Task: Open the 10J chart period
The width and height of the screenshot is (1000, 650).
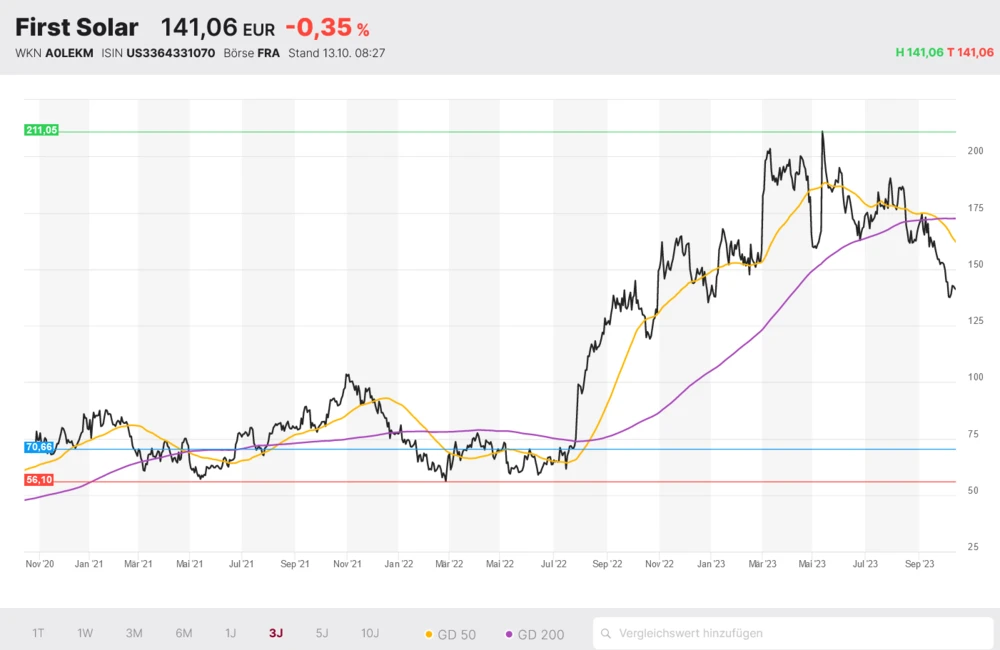Action: point(370,633)
